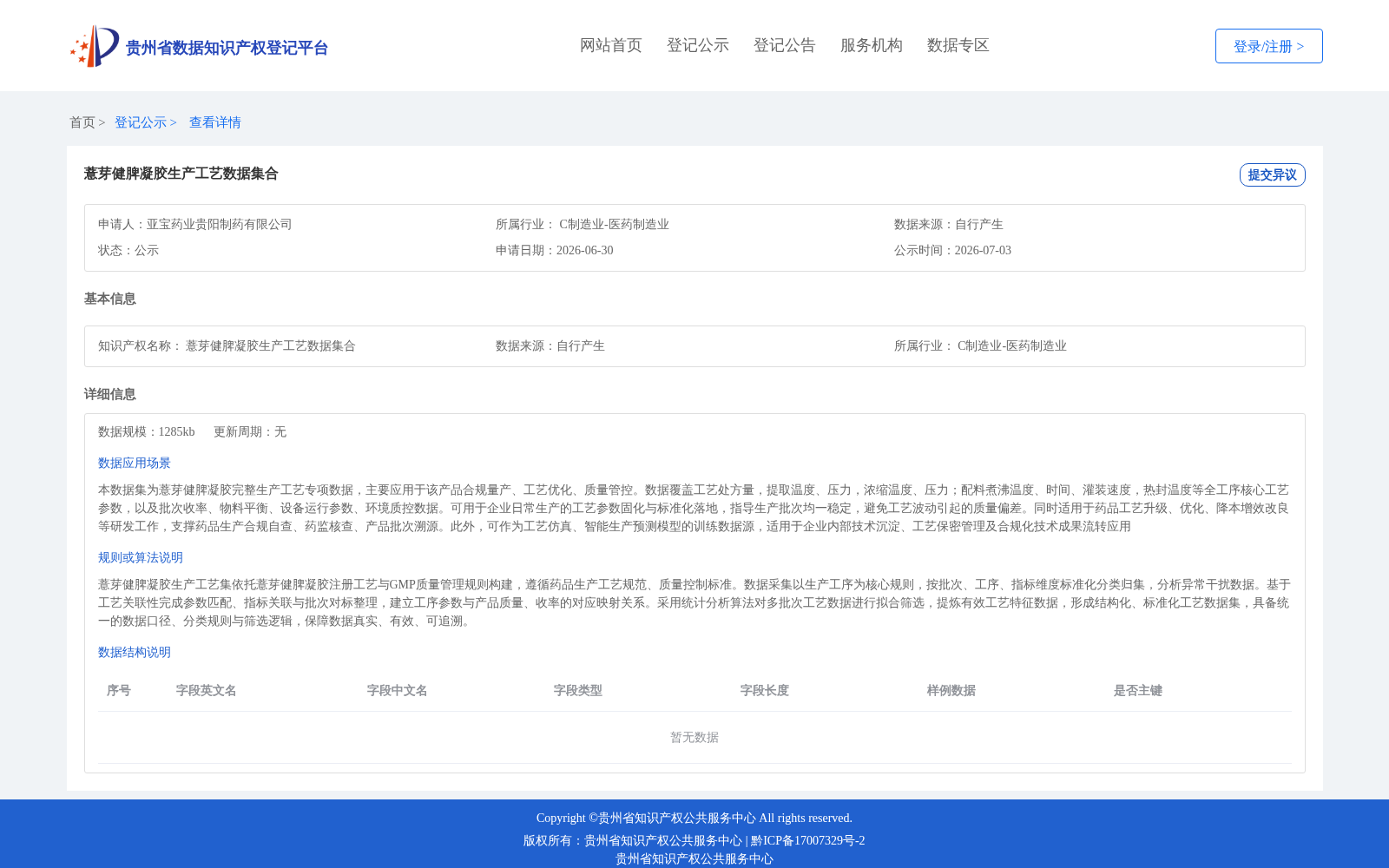Click 公示时间：2026-07-03
The height and width of the screenshot is (868, 1389).
click(952, 250)
